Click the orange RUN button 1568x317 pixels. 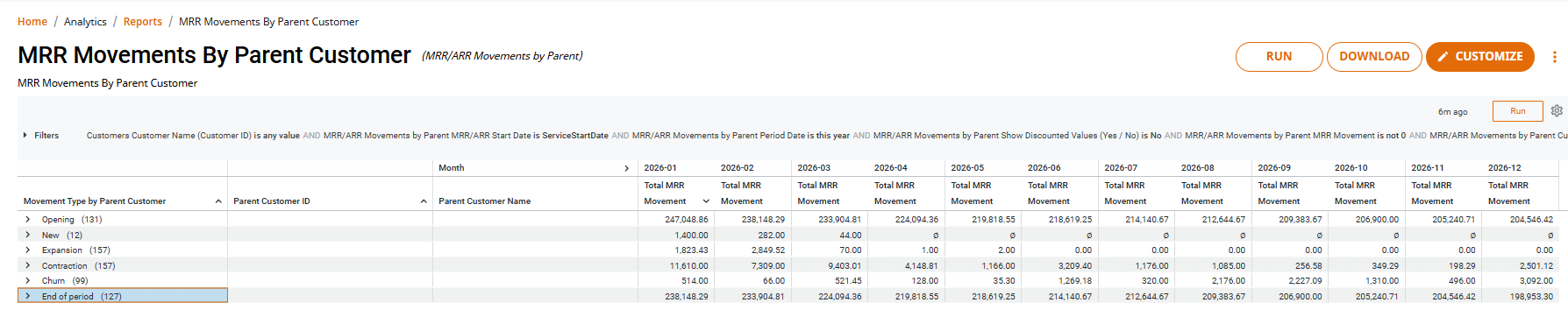(x=1279, y=57)
